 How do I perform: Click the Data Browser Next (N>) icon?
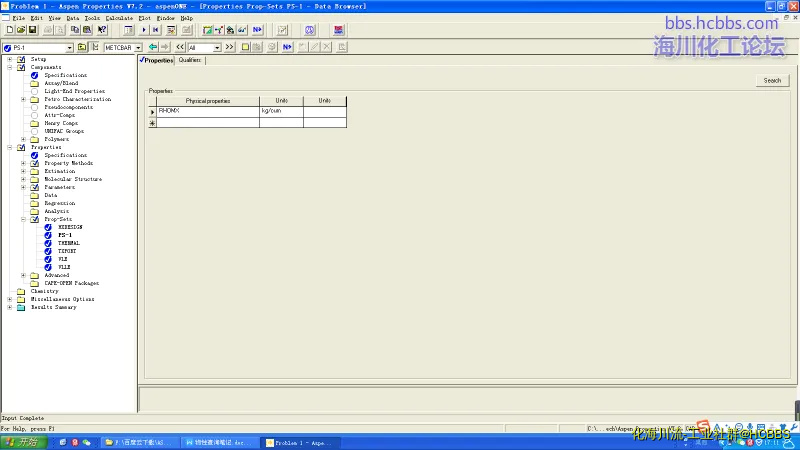click(287, 47)
